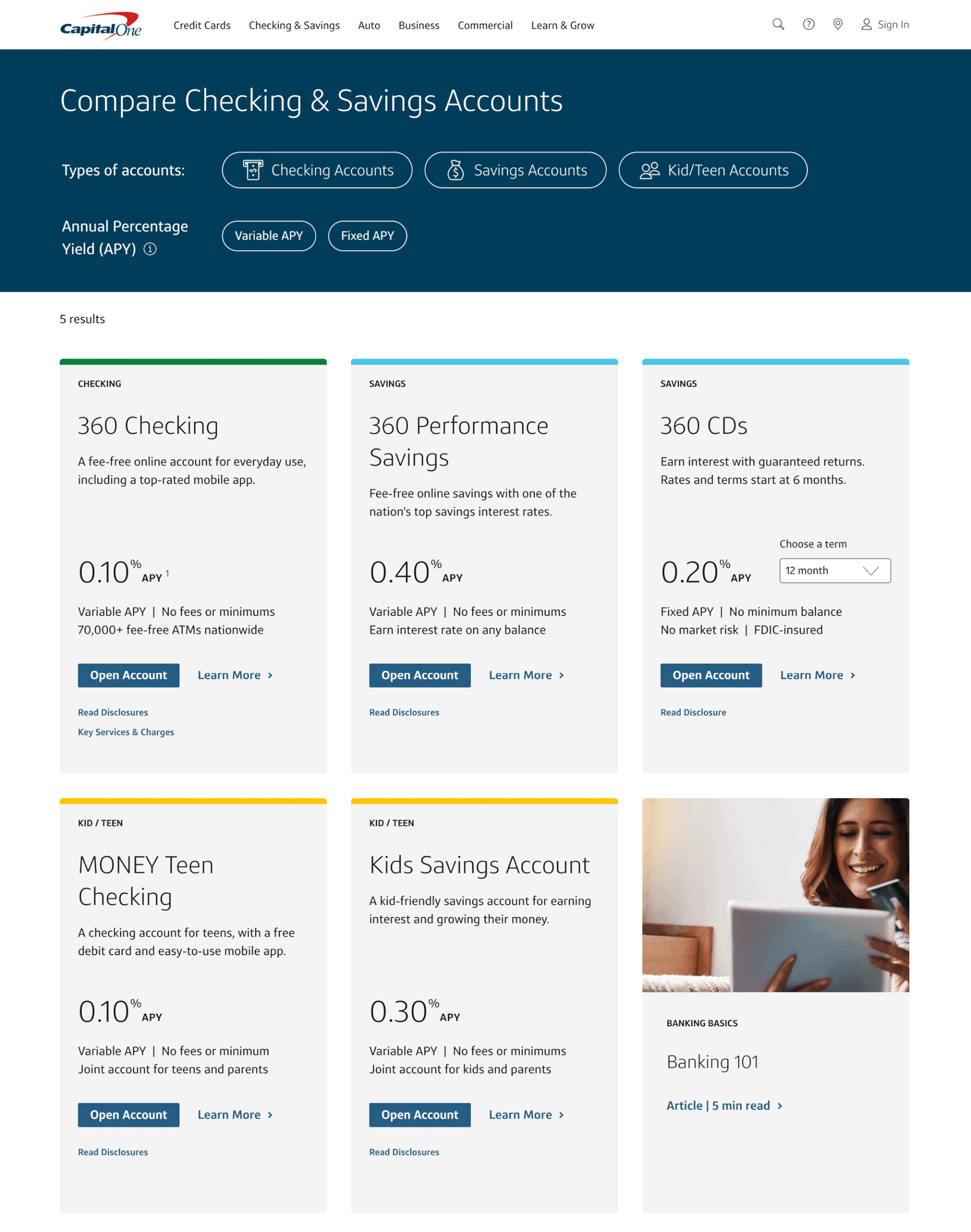
Task: Open the Banking 101 article image
Action: pos(775,895)
